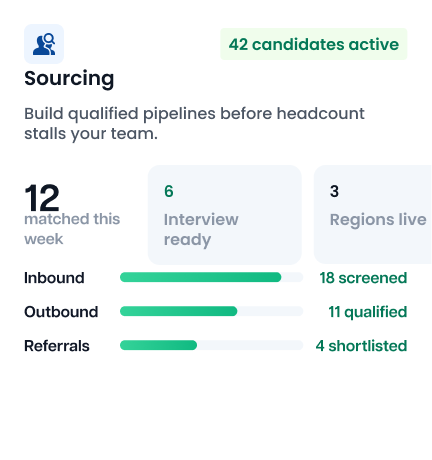Click the Sourcing people-search icon
The width and height of the screenshot is (432, 460).
point(44,44)
